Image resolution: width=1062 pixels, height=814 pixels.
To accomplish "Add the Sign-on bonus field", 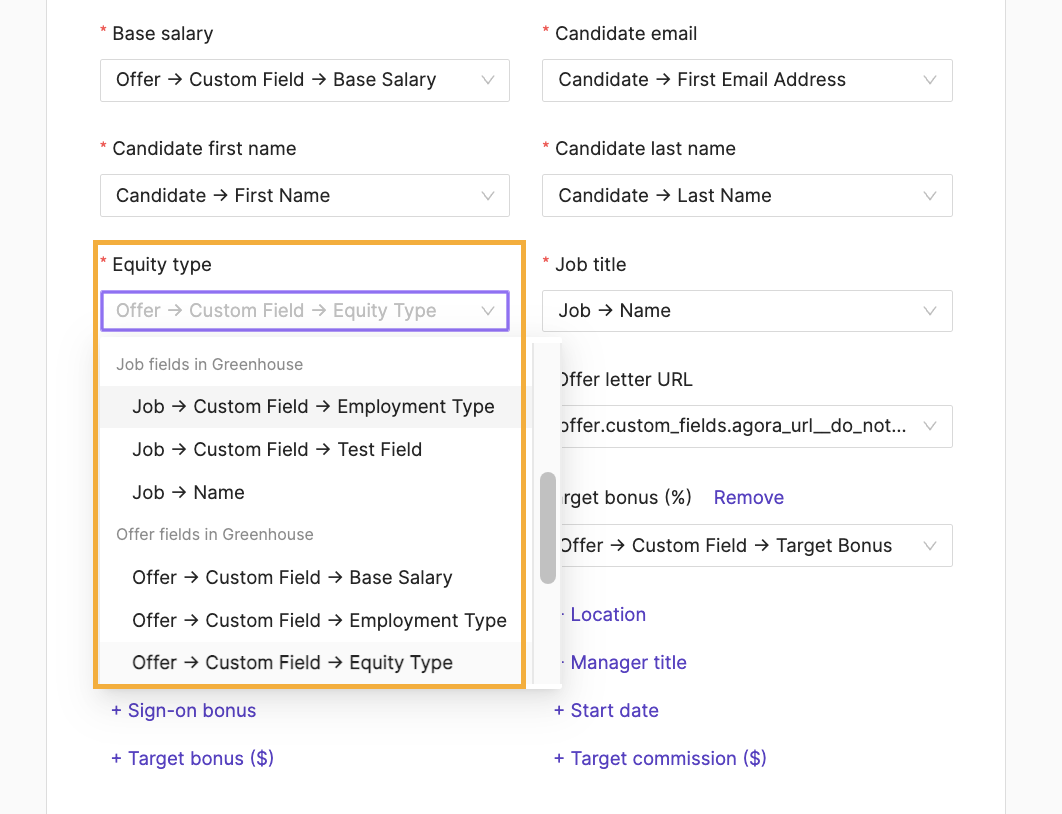I will [184, 710].
